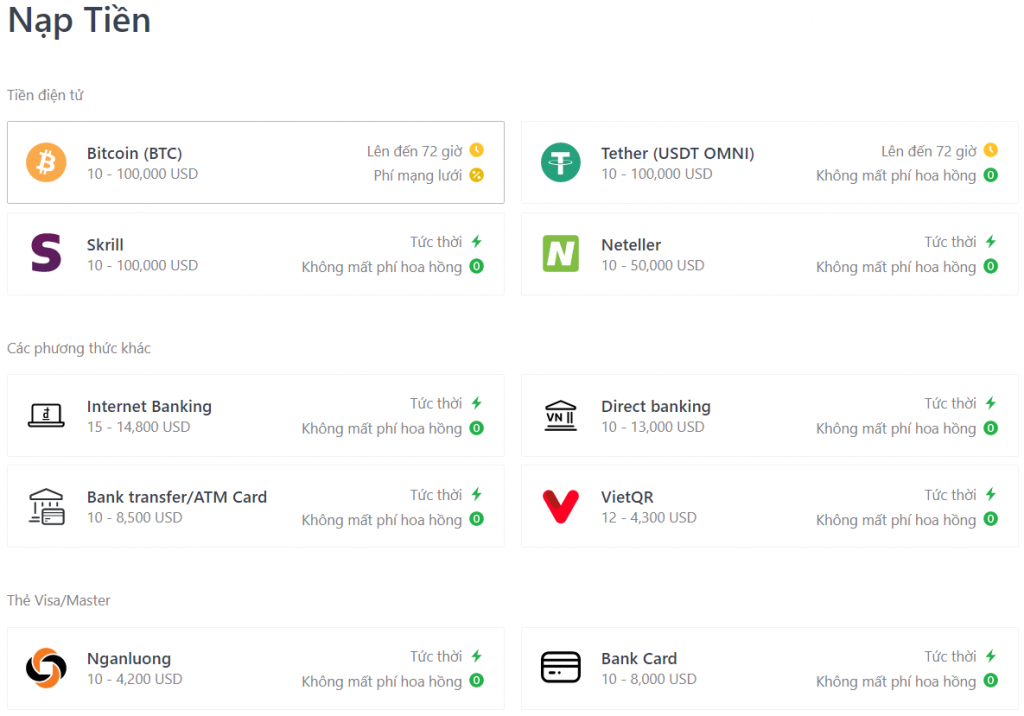
Task: Click the zero fee icon for Bank Card
Action: (991, 681)
